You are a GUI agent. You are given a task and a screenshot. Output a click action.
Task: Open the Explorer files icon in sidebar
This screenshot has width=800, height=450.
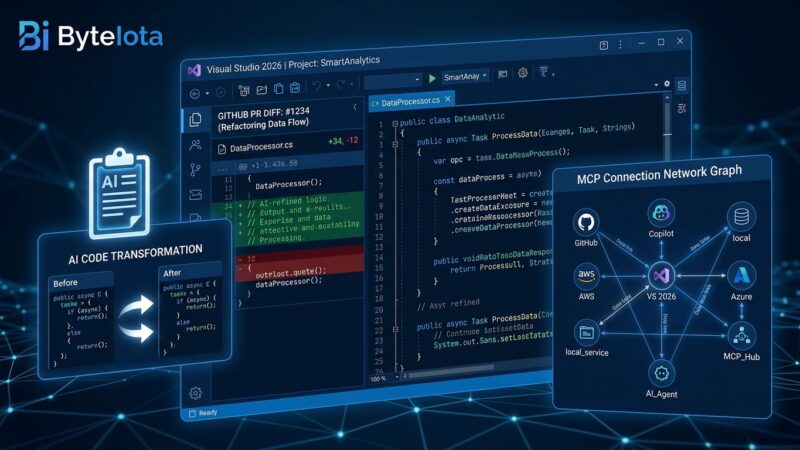point(195,119)
